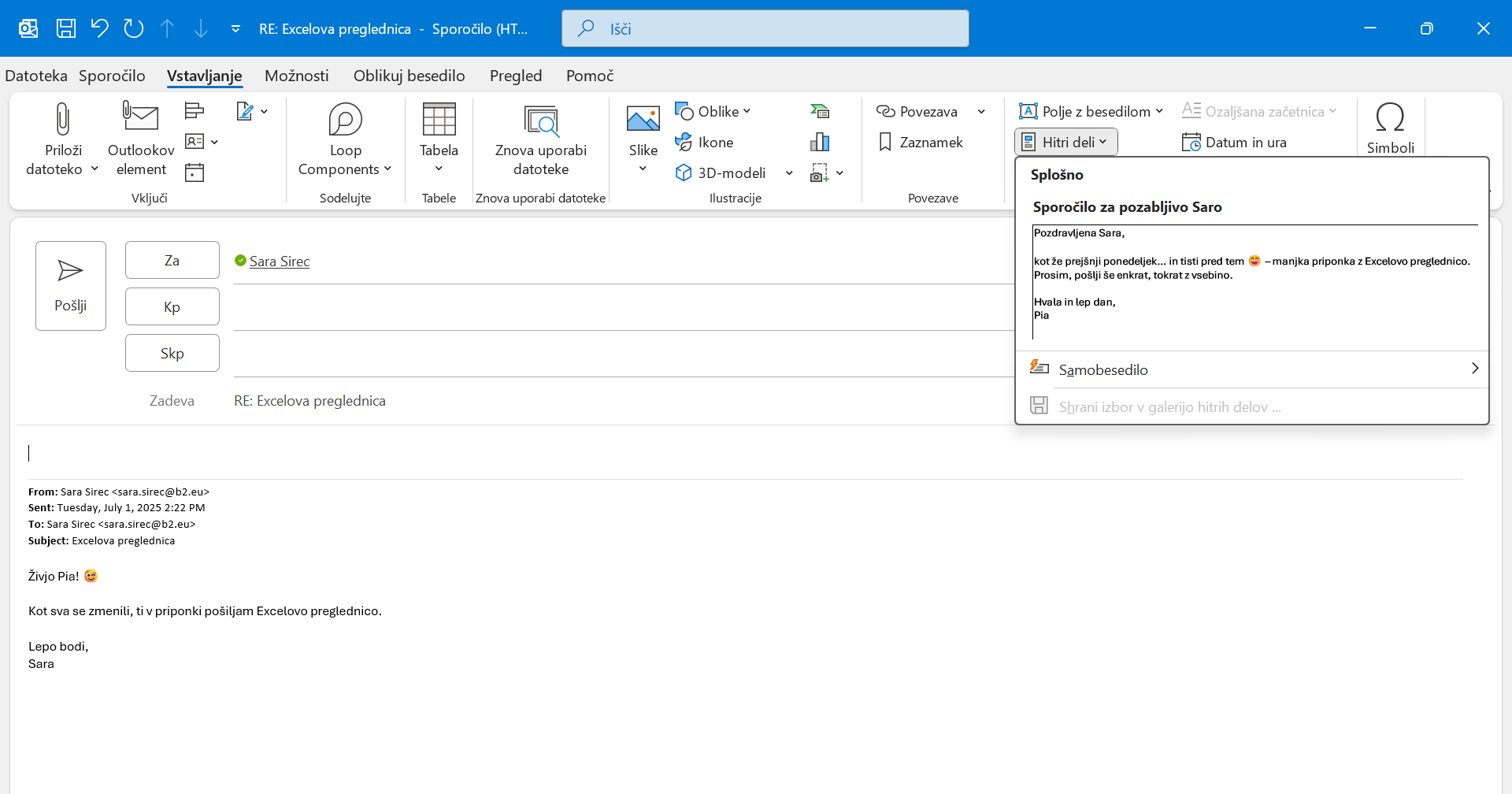Insert Ikone icons
Image resolution: width=1512 pixels, height=794 pixels.
pyautogui.click(x=705, y=142)
